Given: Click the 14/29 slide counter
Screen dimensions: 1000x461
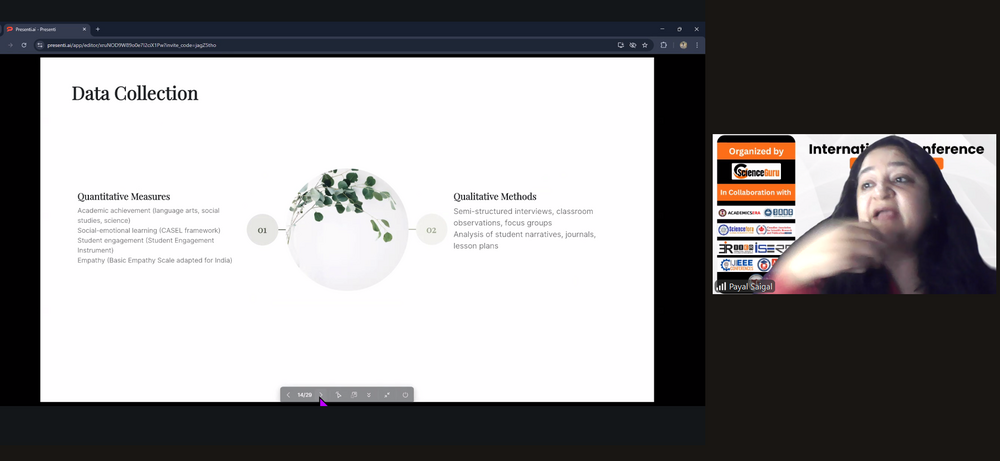Looking at the screenshot, I should point(304,395).
